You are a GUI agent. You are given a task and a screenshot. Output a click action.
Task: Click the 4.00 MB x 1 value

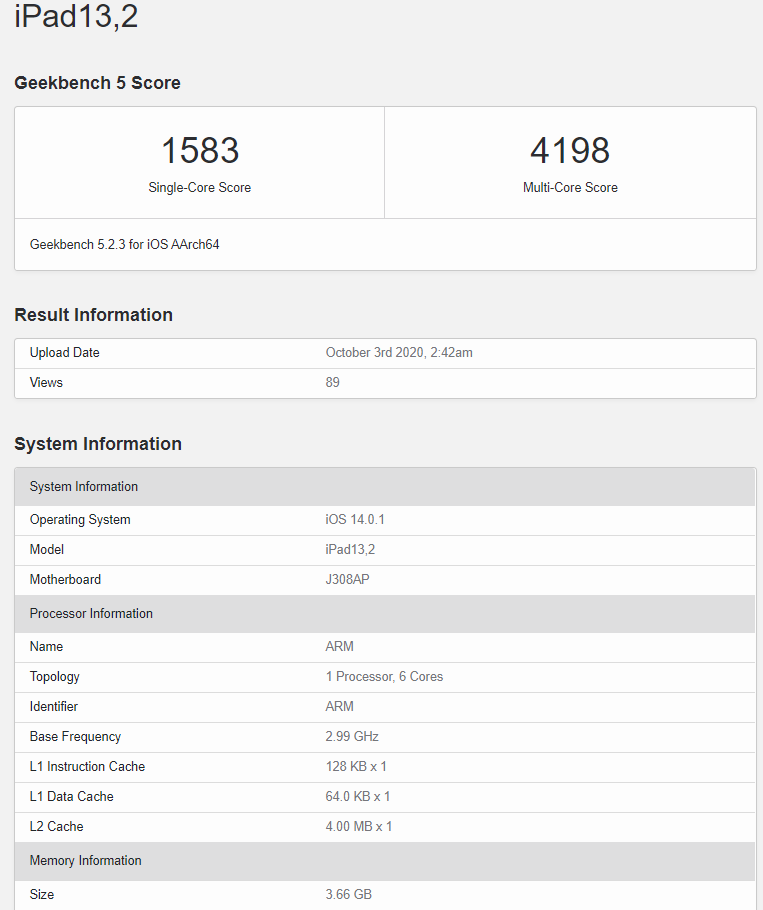pyautogui.click(x=359, y=827)
